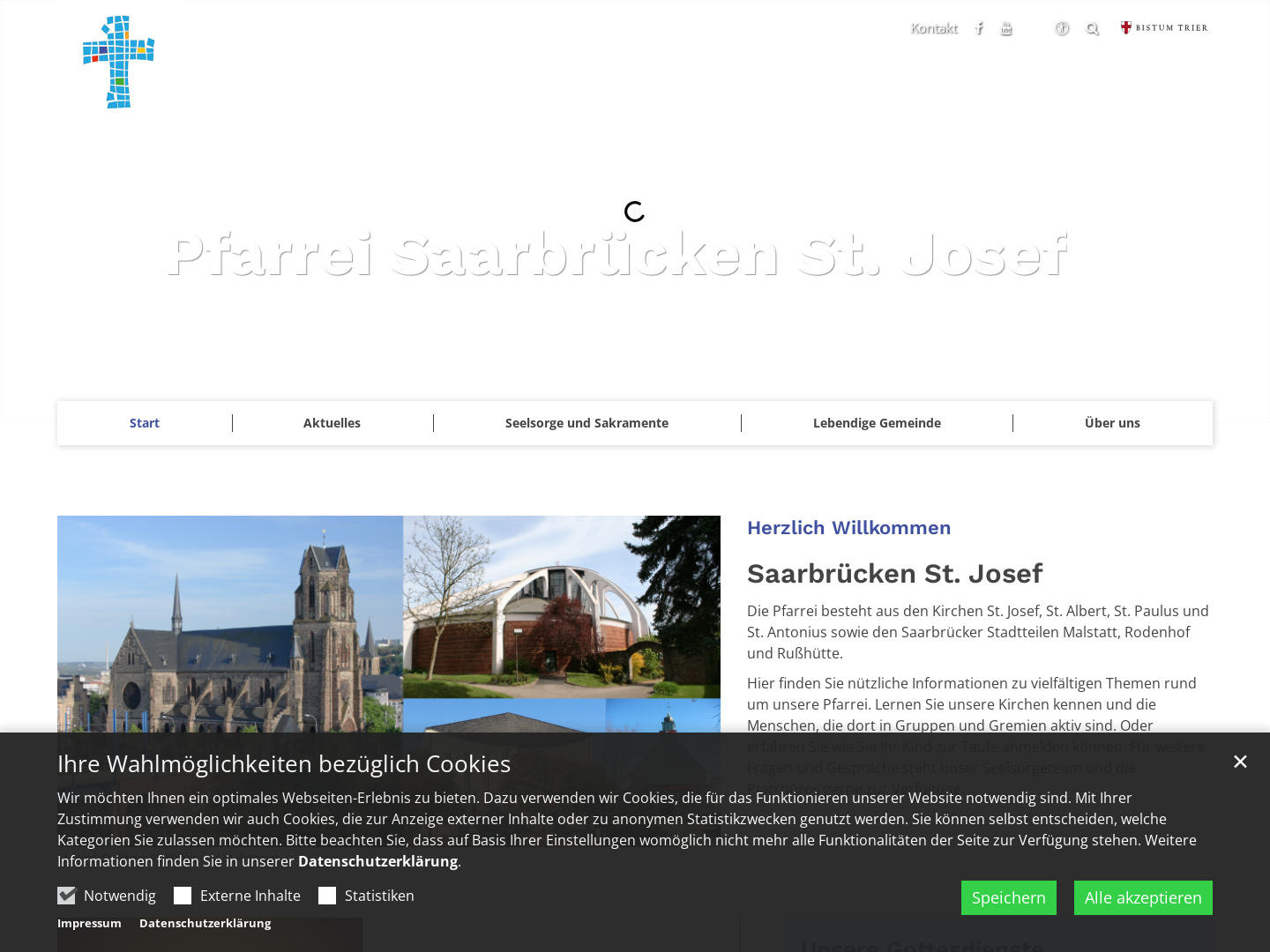
Task: Open the Seelsorge und Sakramente menu
Action: tap(586, 423)
